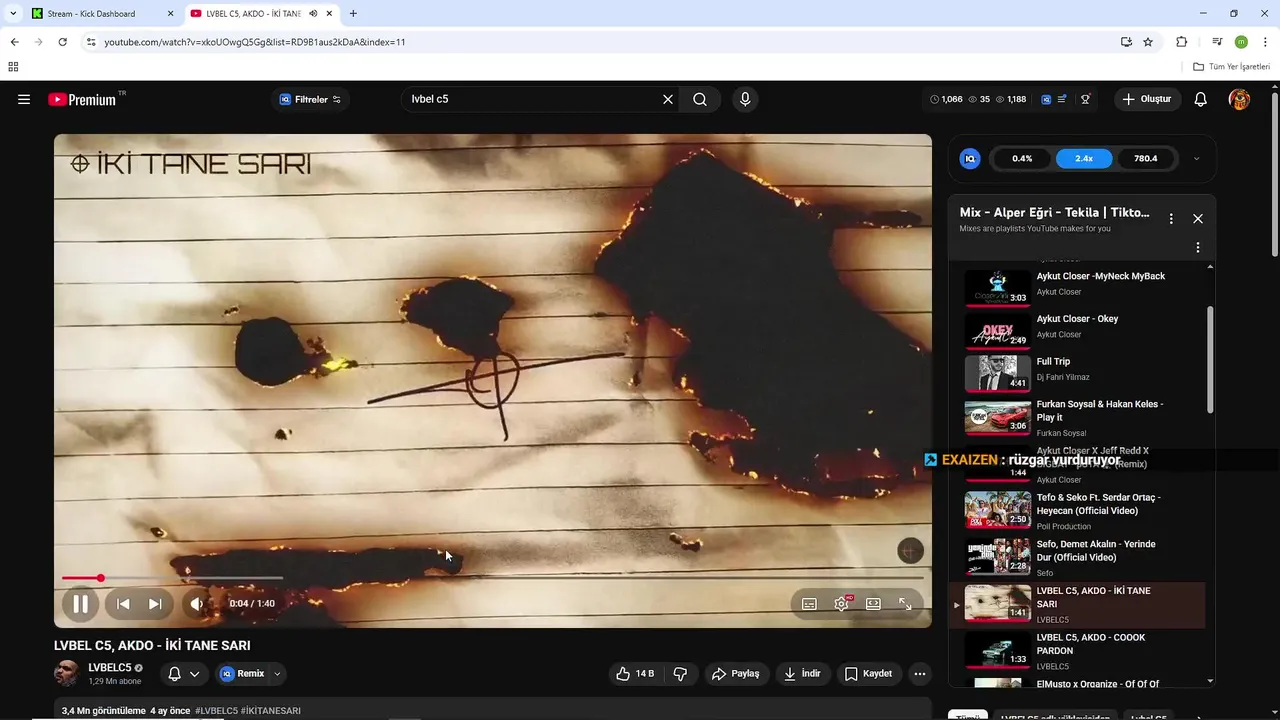
Task: Open the Filtreler filter button
Action: tap(310, 99)
